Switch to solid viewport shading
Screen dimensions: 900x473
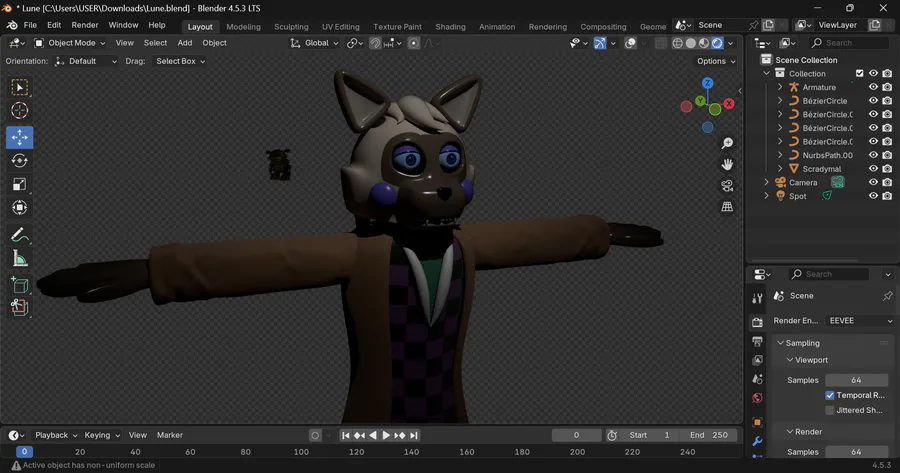pyautogui.click(x=690, y=43)
